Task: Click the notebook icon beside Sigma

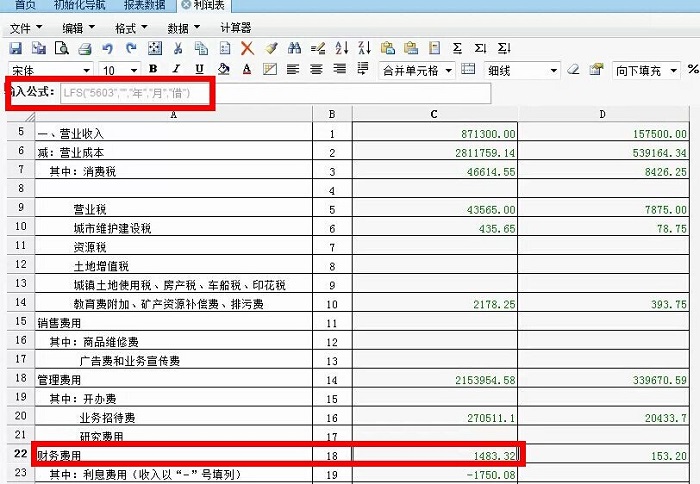Action: 434,48
